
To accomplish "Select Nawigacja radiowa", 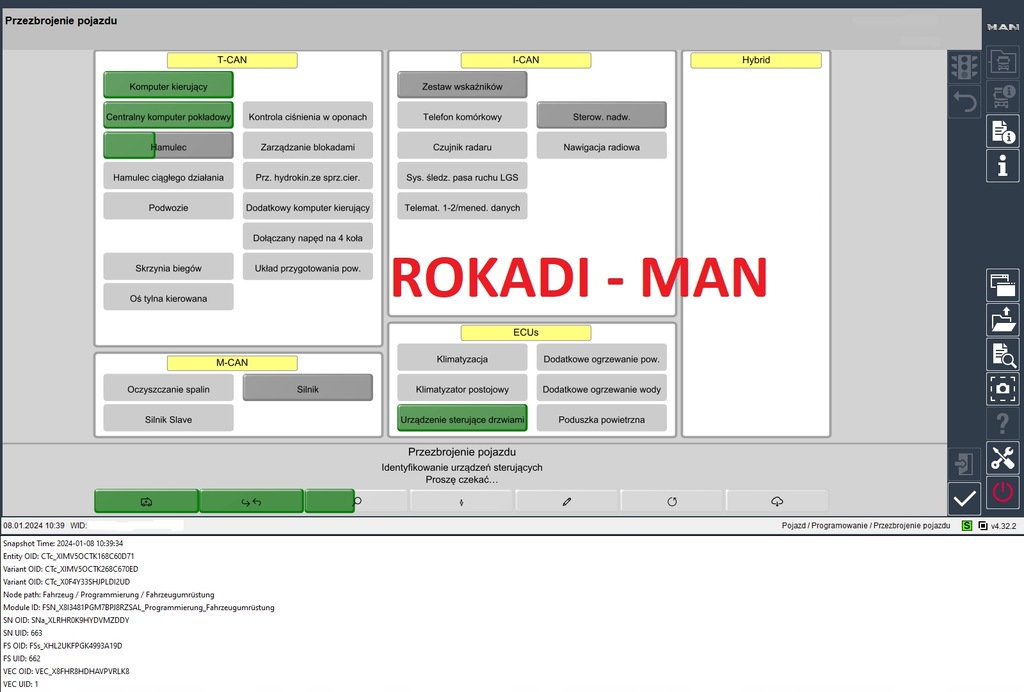I will point(601,146).
